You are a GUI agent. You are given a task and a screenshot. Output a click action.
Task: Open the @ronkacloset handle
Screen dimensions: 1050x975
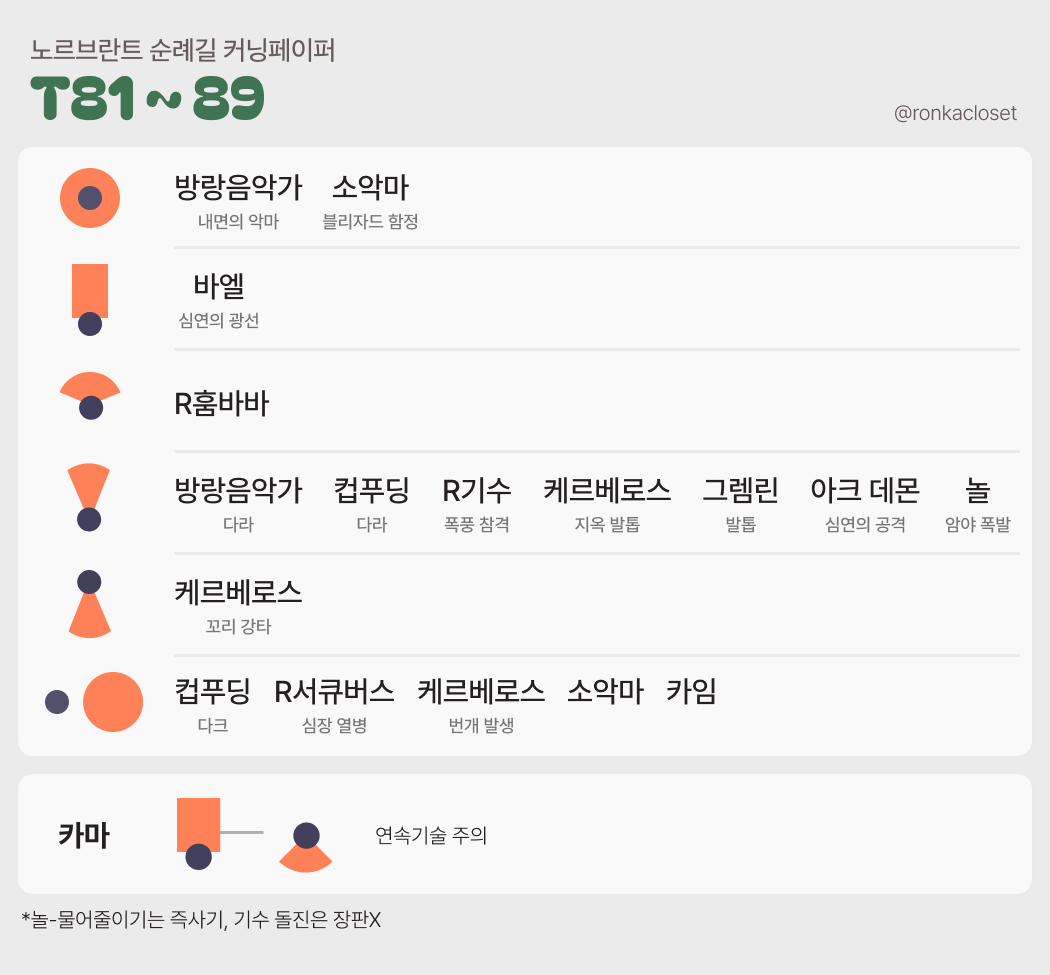[x=955, y=113]
